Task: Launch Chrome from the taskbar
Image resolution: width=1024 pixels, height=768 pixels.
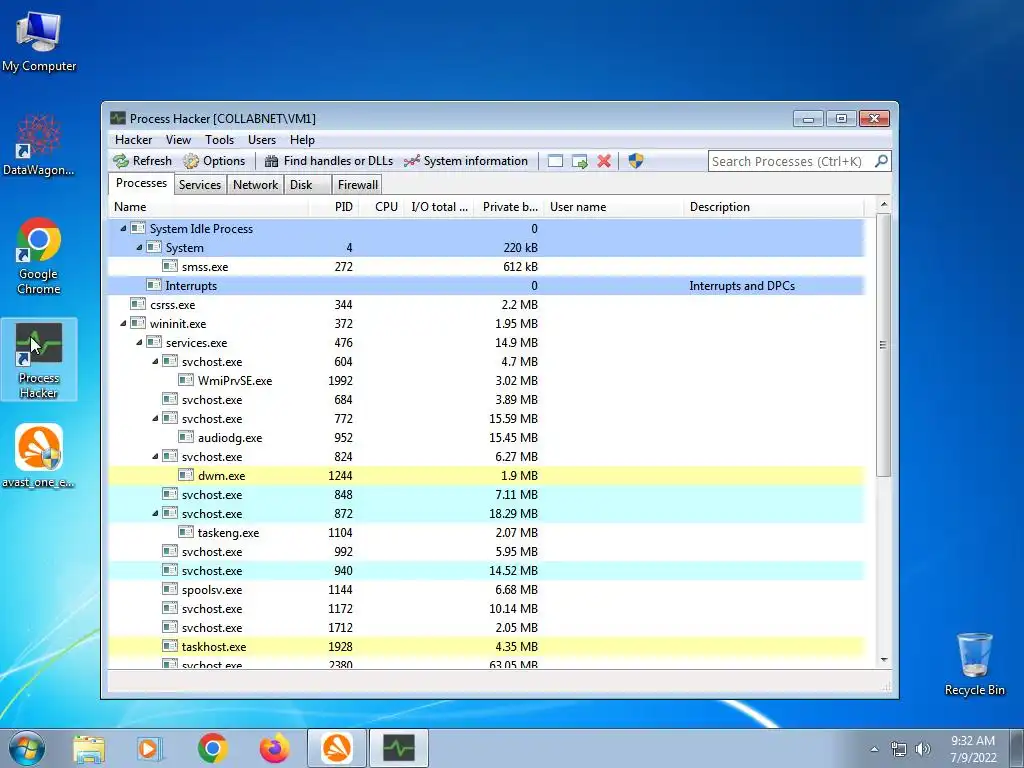Action: coord(212,748)
